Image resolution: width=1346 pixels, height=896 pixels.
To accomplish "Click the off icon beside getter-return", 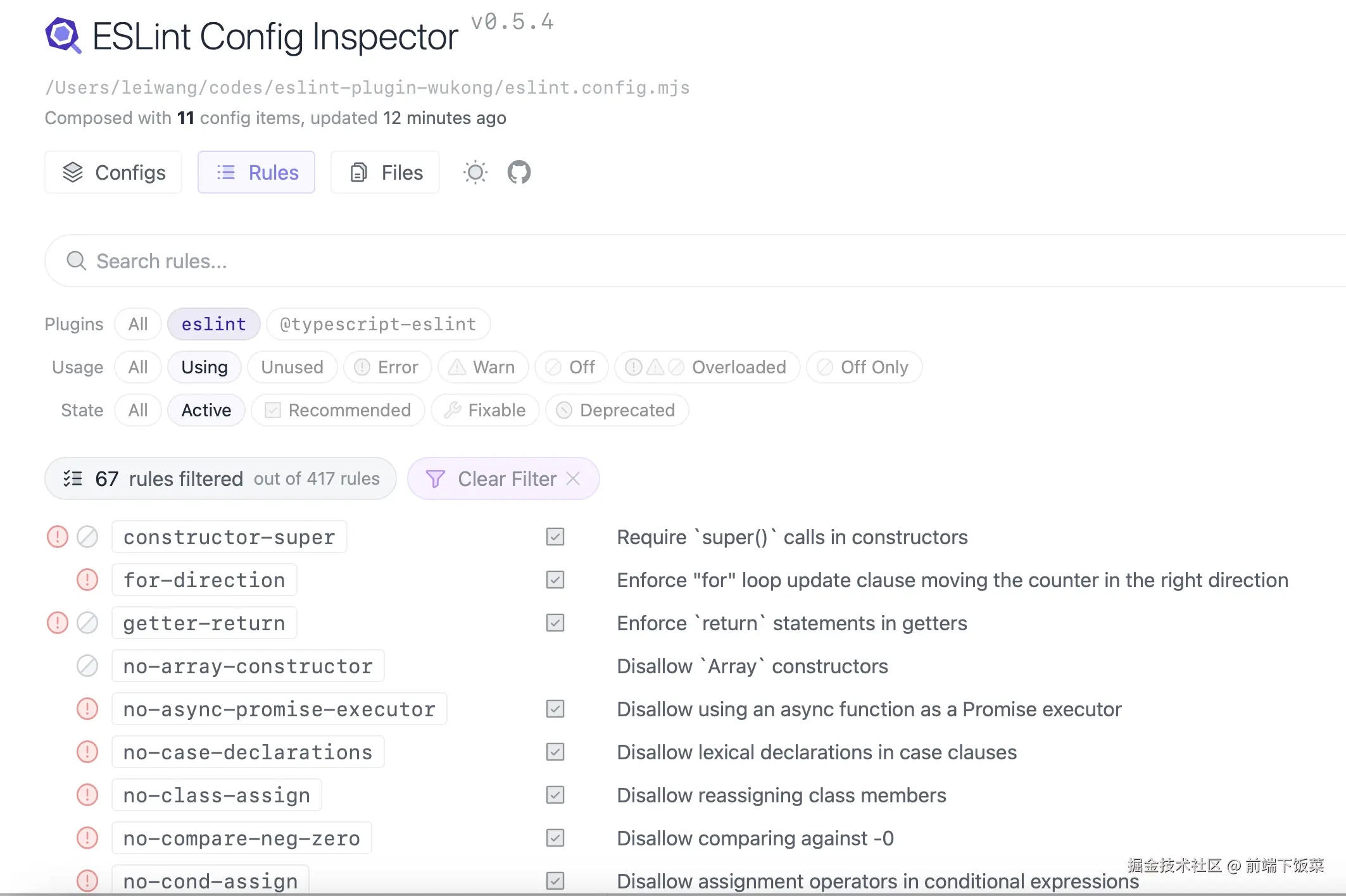I will pyautogui.click(x=87, y=623).
